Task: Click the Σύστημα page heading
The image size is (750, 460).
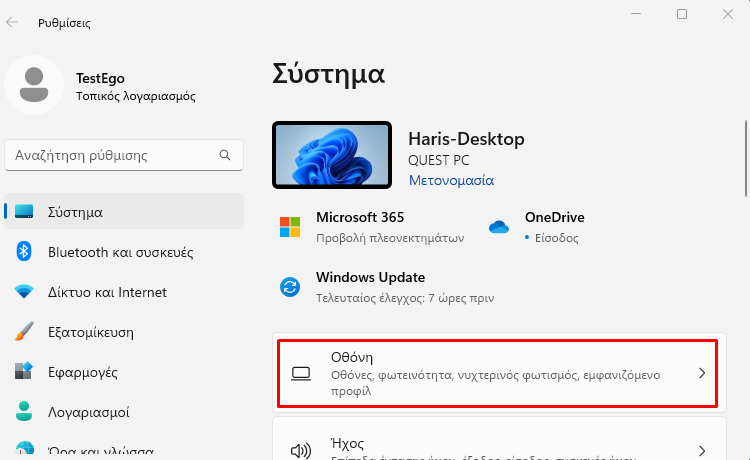Action: coord(329,74)
